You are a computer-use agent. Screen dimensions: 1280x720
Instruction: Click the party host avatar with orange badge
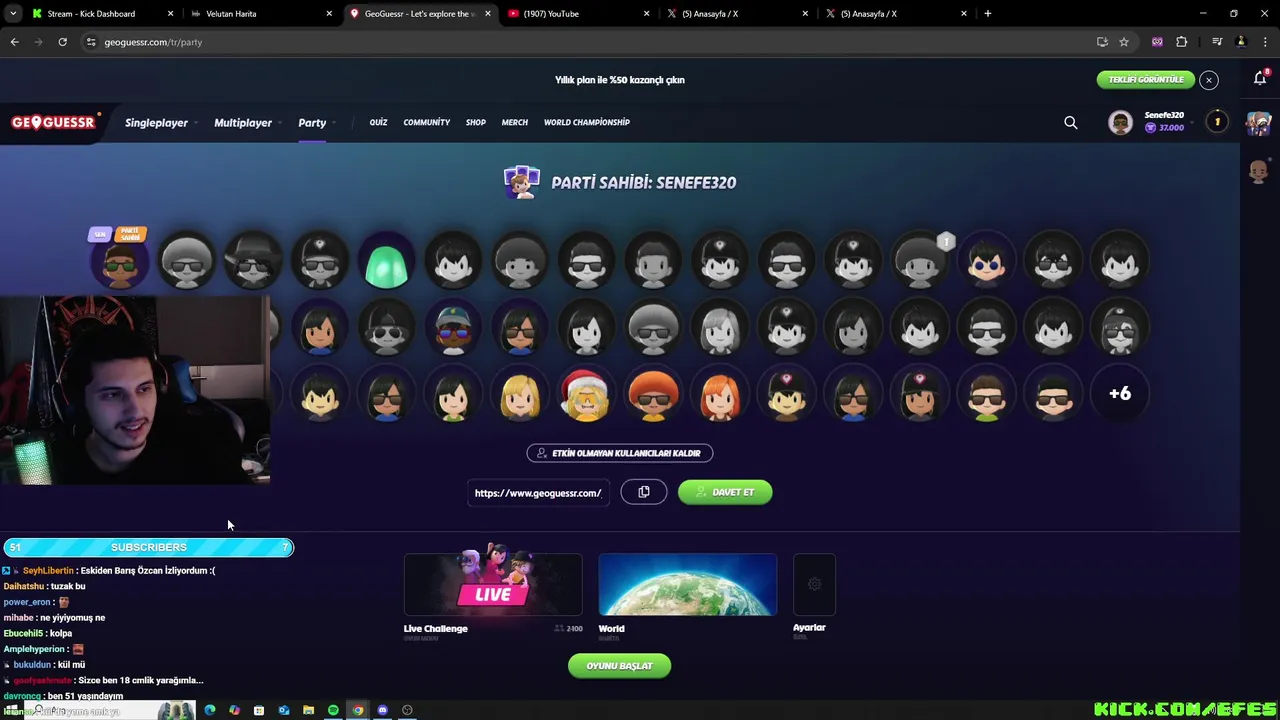pyautogui.click(x=120, y=262)
